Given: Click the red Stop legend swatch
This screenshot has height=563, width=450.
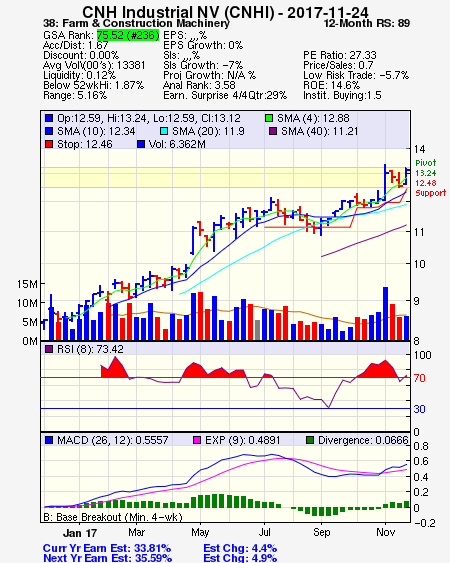Looking at the screenshot, I should click(49, 144).
